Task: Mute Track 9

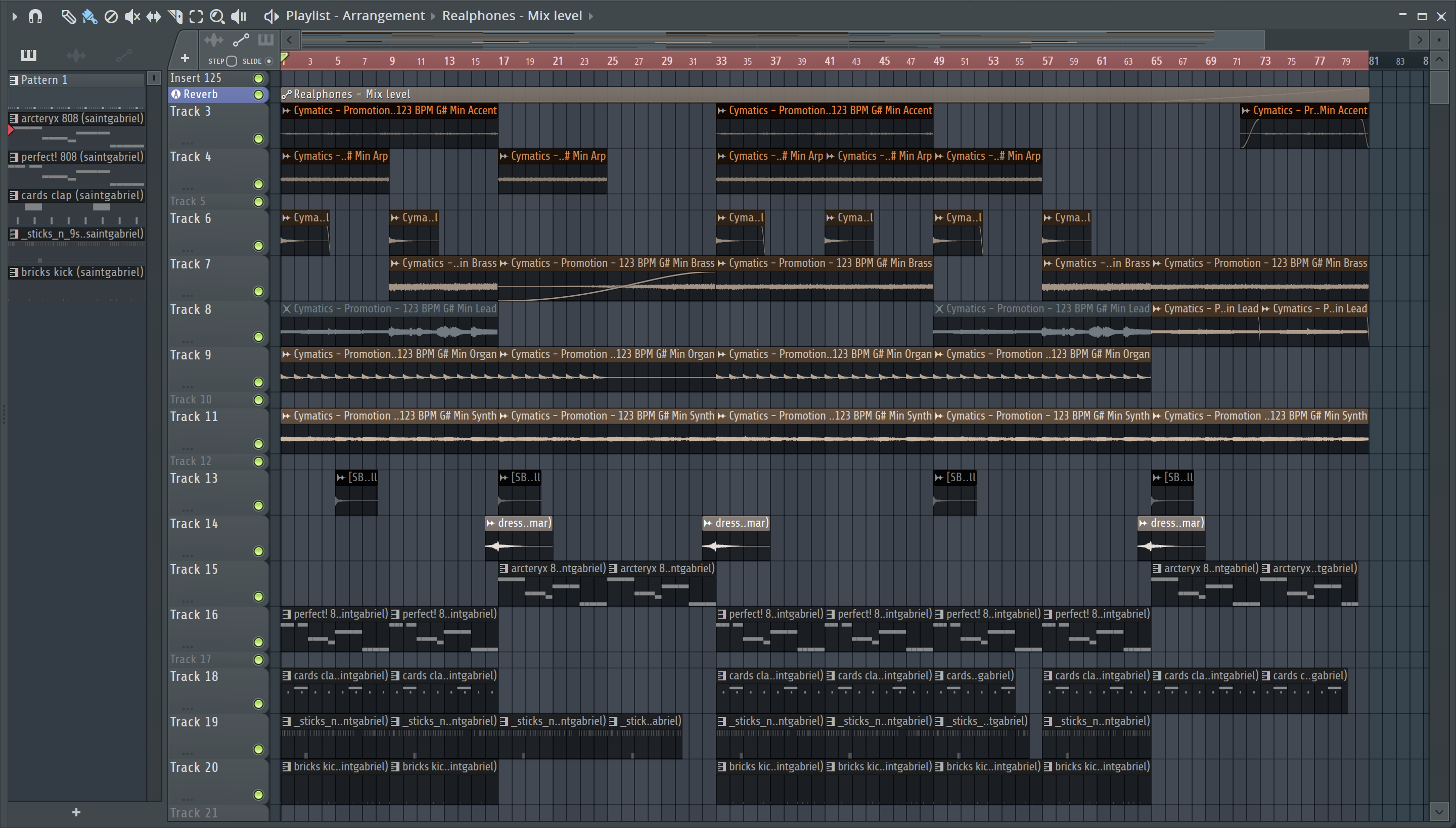Action: pyautogui.click(x=258, y=382)
